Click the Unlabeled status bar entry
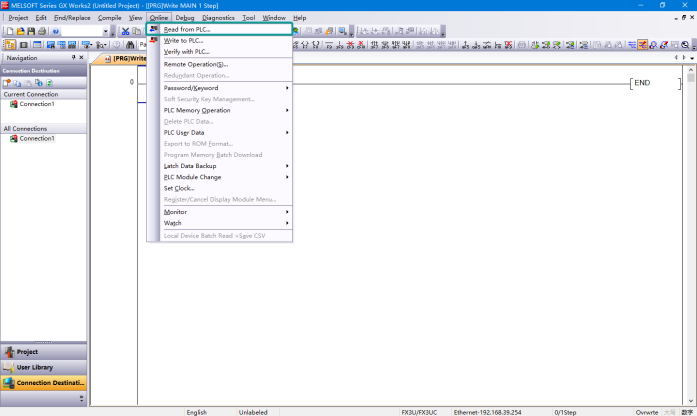The image size is (697, 416). (x=253, y=412)
